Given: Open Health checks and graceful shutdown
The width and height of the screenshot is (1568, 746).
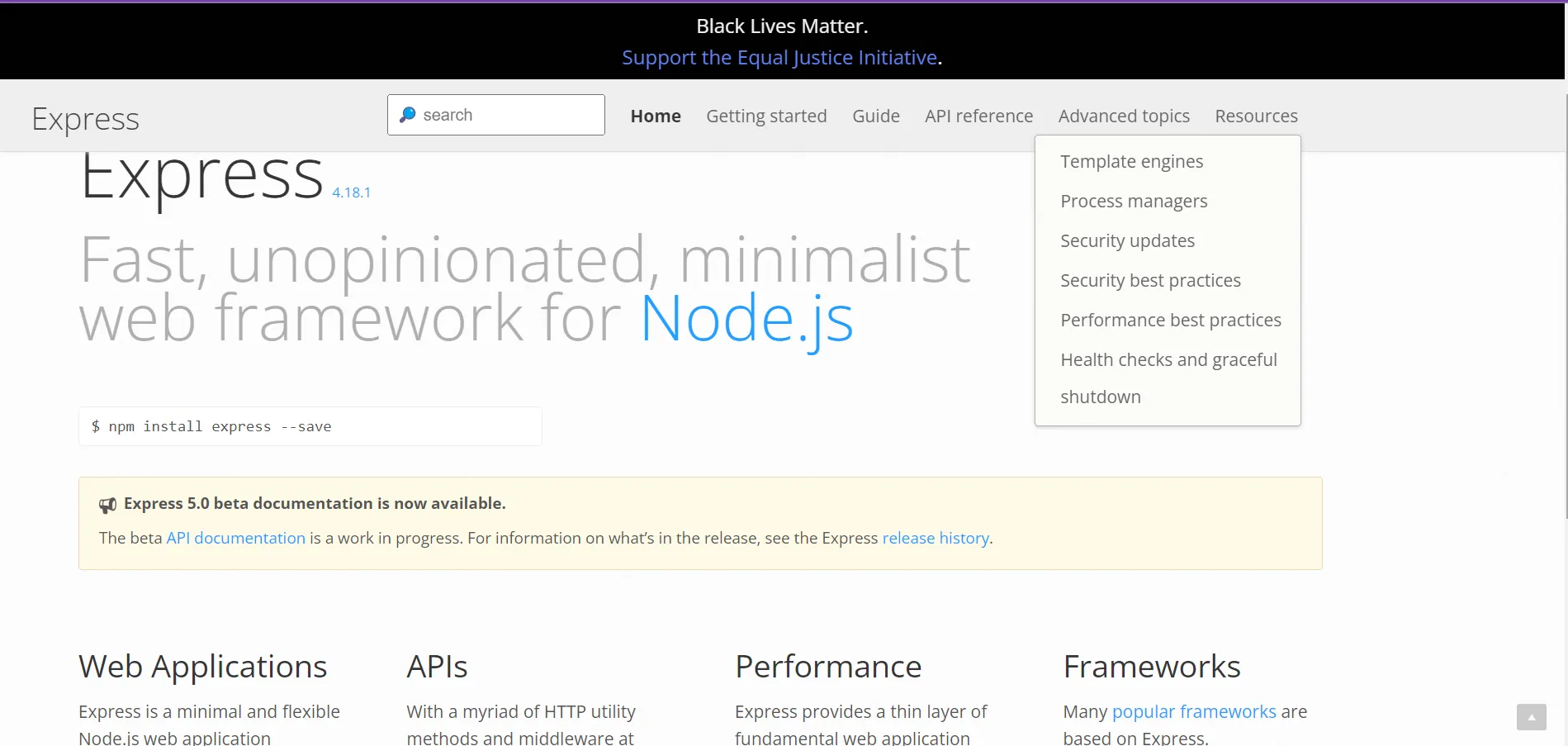Looking at the screenshot, I should coord(1168,378).
